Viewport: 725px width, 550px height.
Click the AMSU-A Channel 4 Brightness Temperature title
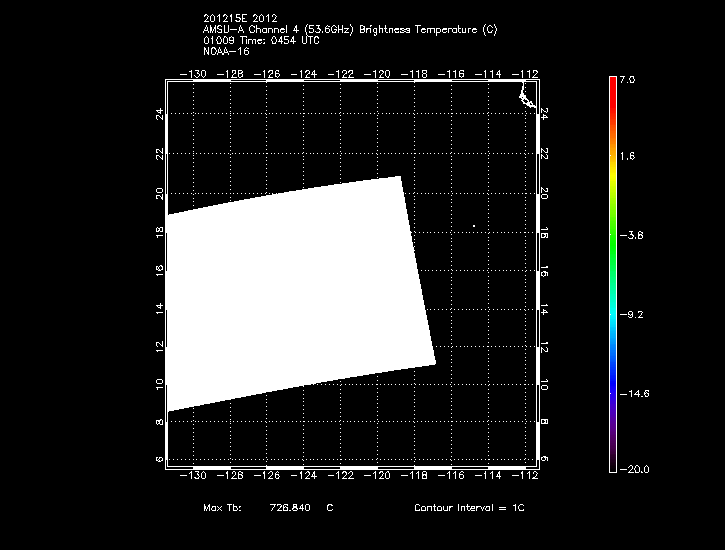coord(349,30)
